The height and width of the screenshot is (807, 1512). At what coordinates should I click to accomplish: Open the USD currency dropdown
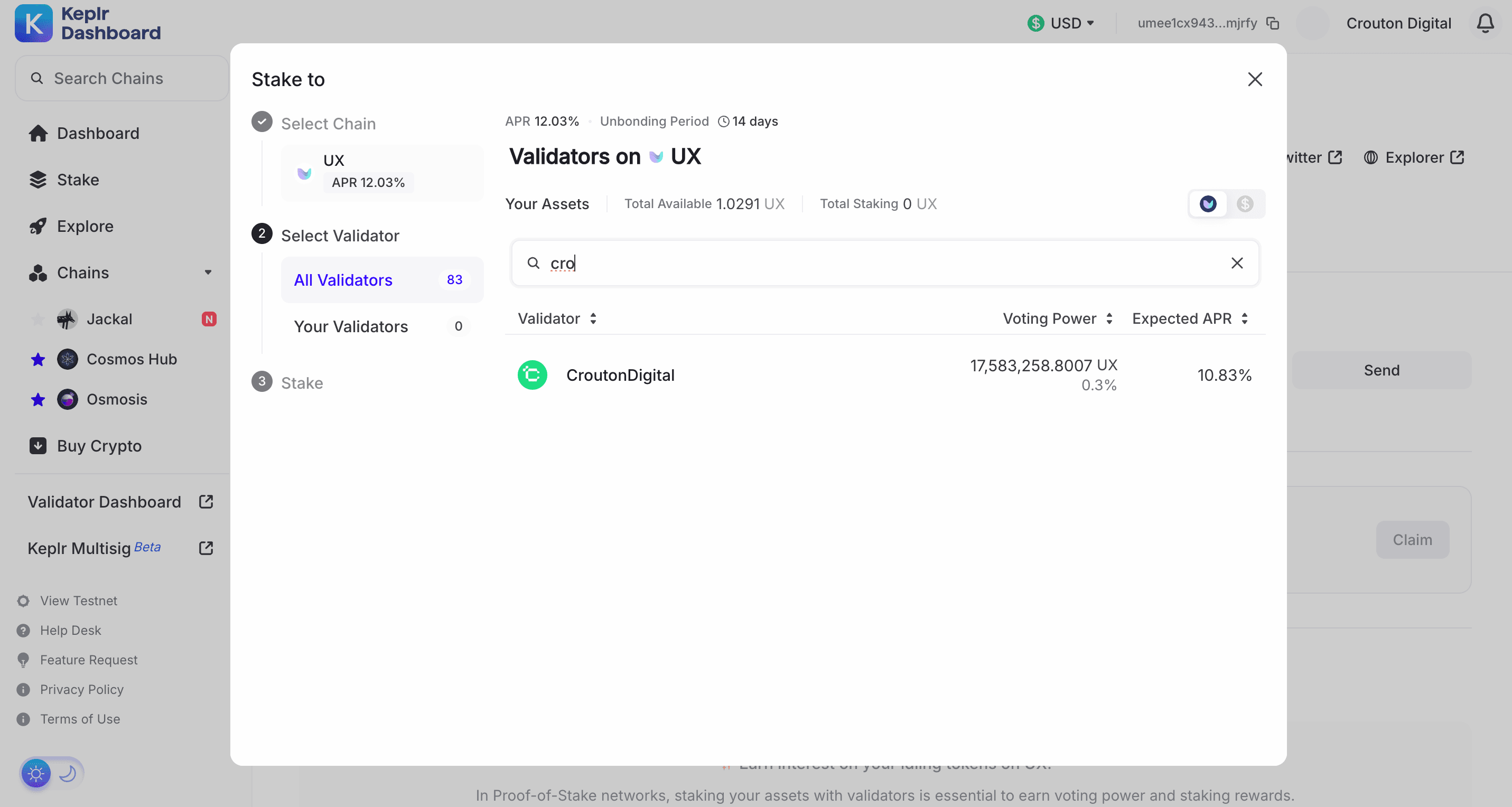coord(1061,23)
